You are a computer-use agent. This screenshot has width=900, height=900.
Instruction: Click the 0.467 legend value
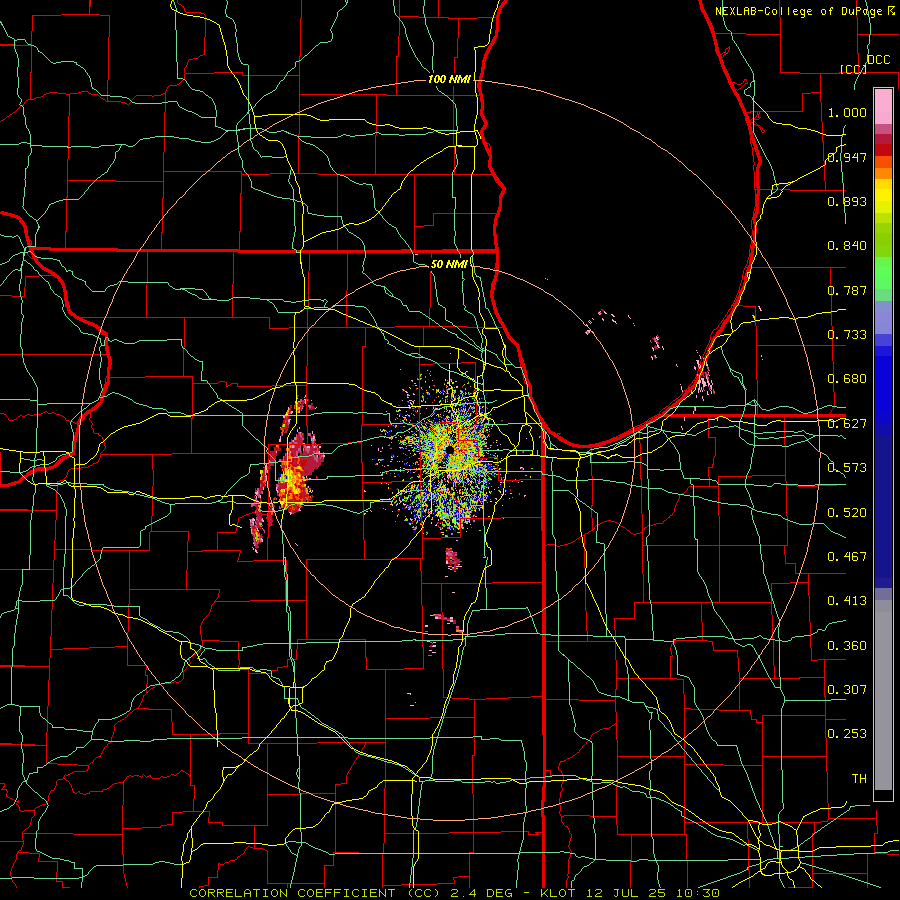point(847,556)
